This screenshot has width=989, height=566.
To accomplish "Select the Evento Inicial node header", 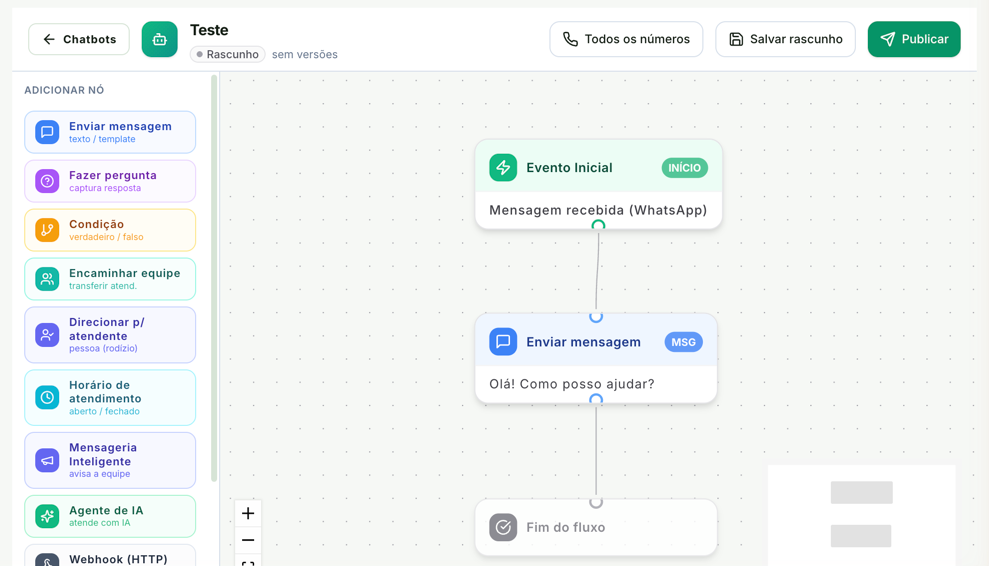I will point(599,167).
